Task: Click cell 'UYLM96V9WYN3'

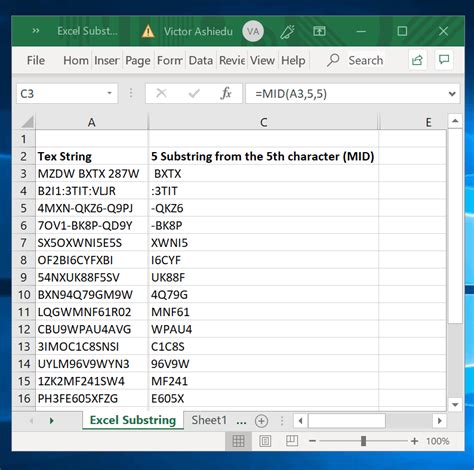Action: [x=92, y=364]
